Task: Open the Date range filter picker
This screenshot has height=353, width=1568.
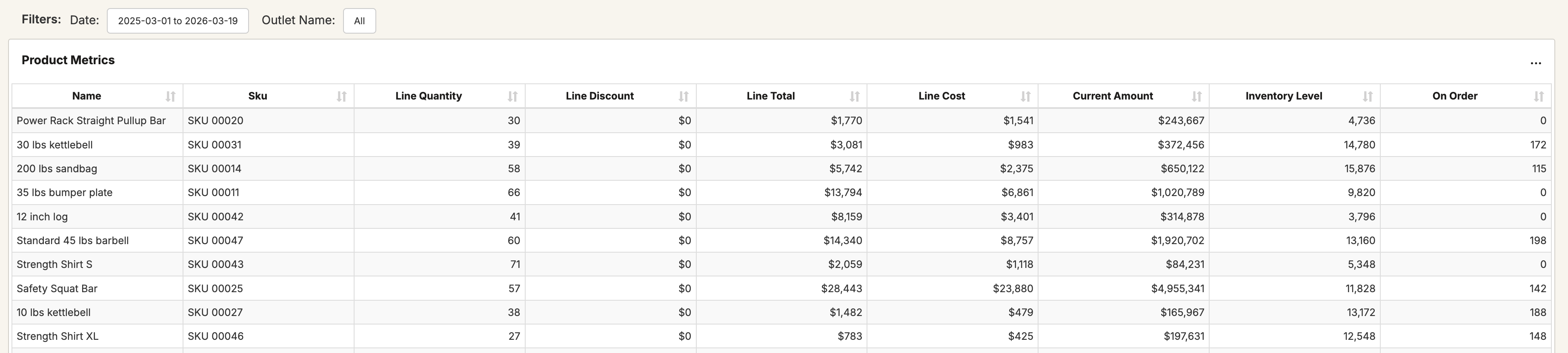Action: pyautogui.click(x=178, y=21)
